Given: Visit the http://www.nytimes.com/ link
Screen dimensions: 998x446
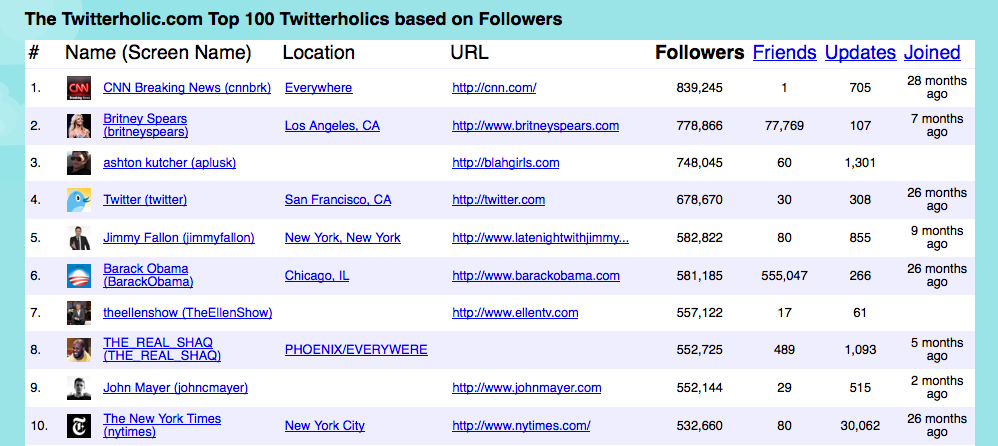Looking at the screenshot, I should (521, 425).
